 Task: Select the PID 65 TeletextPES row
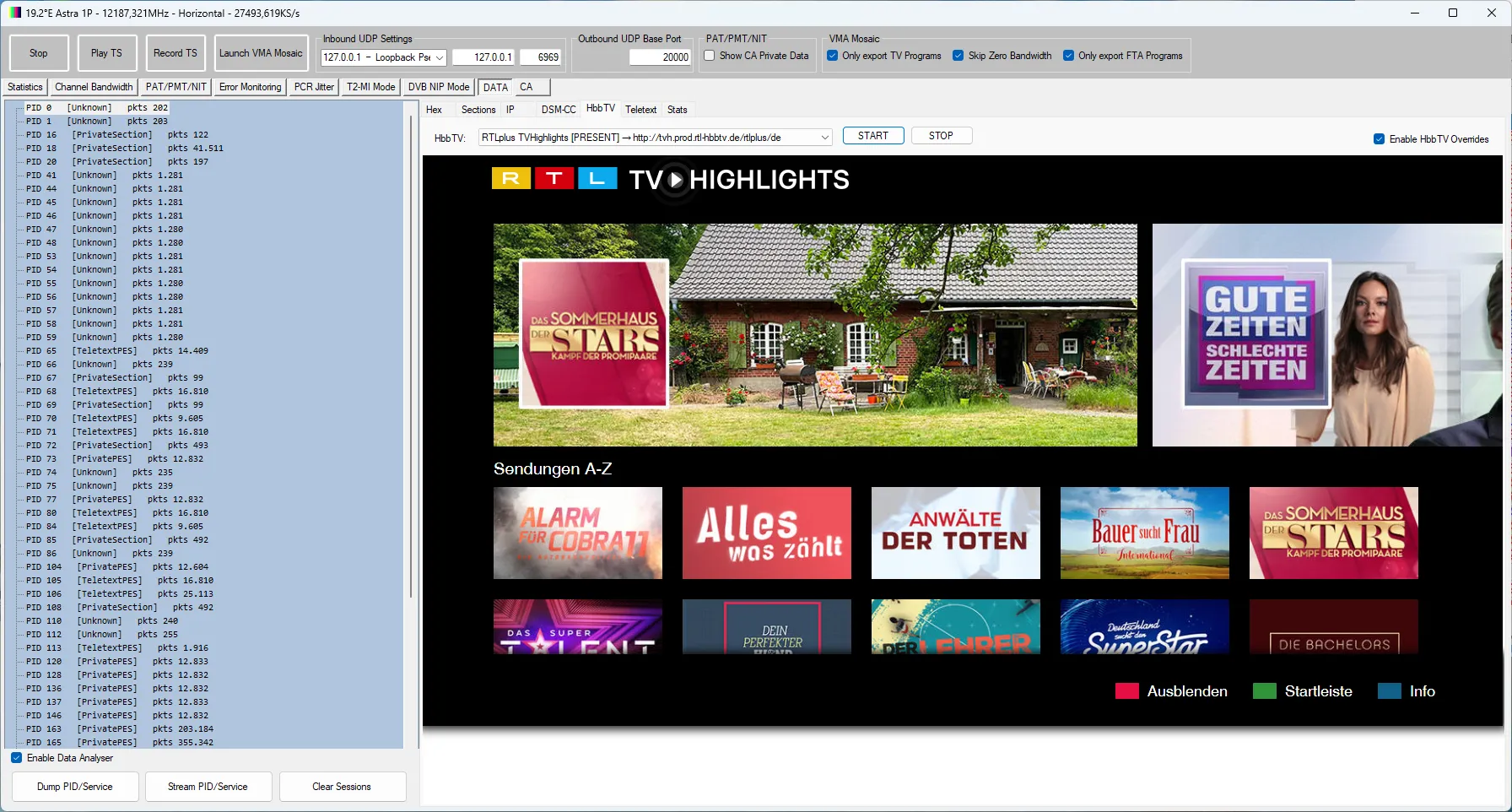[x=117, y=351]
